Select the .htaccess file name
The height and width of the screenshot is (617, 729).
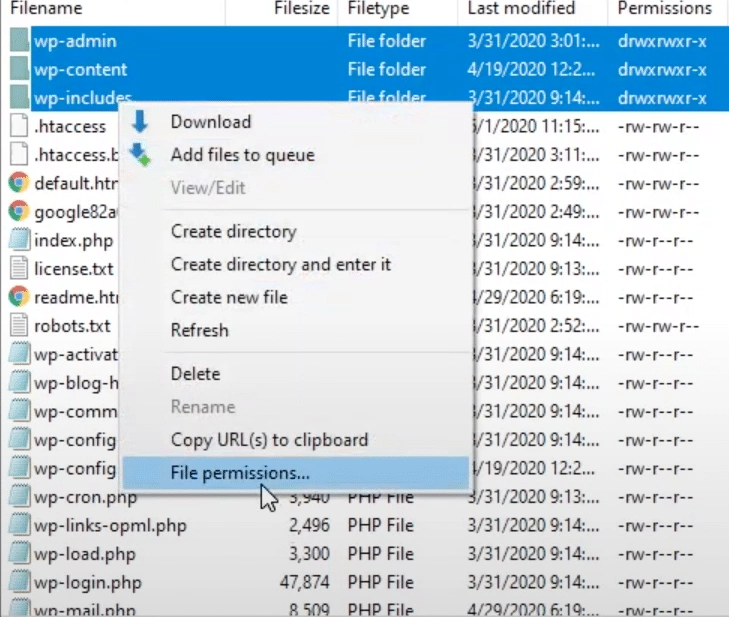(x=70, y=126)
